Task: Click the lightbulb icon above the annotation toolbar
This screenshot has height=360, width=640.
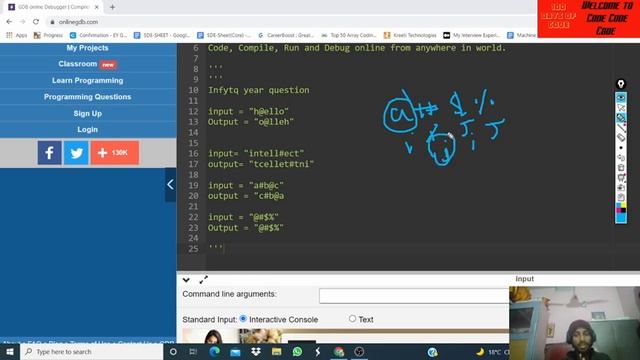Action: 621,84
